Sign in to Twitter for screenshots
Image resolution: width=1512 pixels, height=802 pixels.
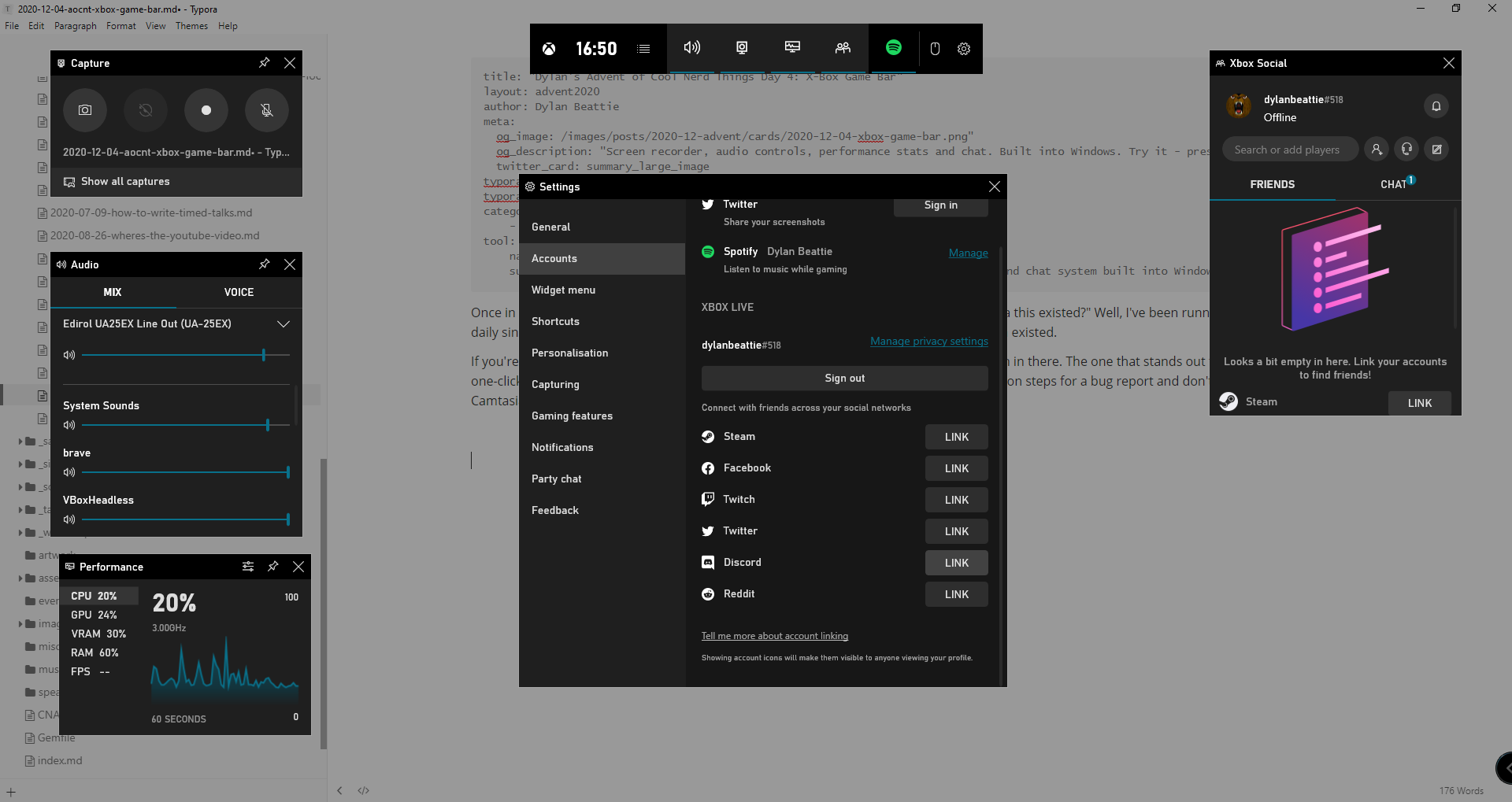point(940,205)
